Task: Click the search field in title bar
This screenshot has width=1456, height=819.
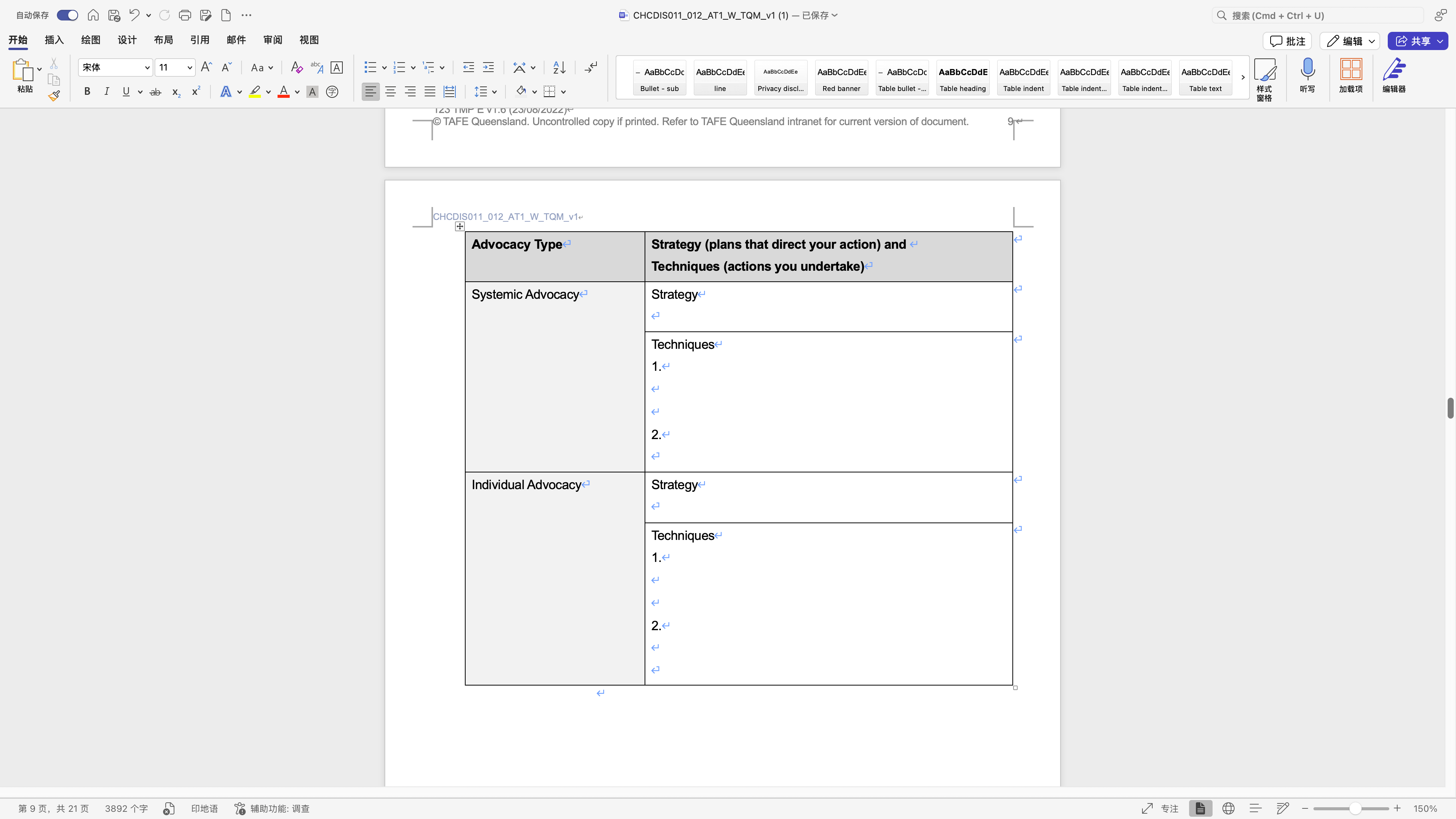Action: point(1317,15)
